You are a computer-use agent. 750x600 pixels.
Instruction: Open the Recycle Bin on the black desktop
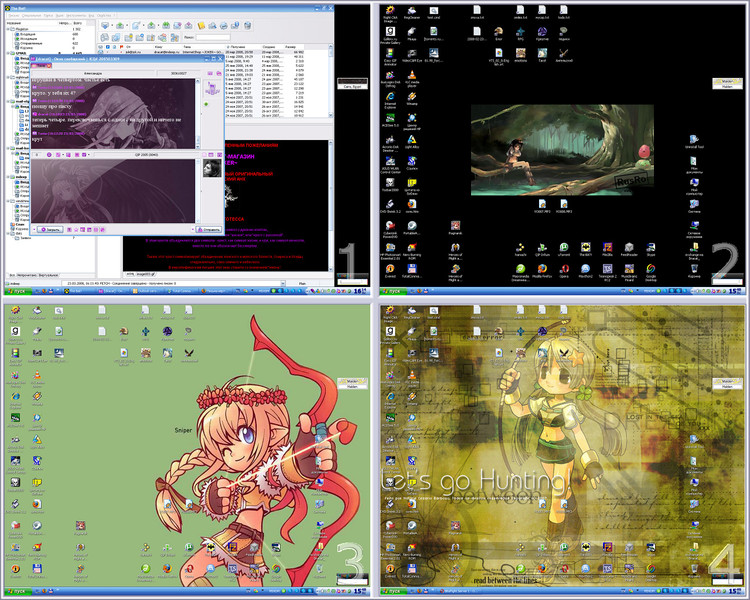pyautogui.click(x=695, y=270)
